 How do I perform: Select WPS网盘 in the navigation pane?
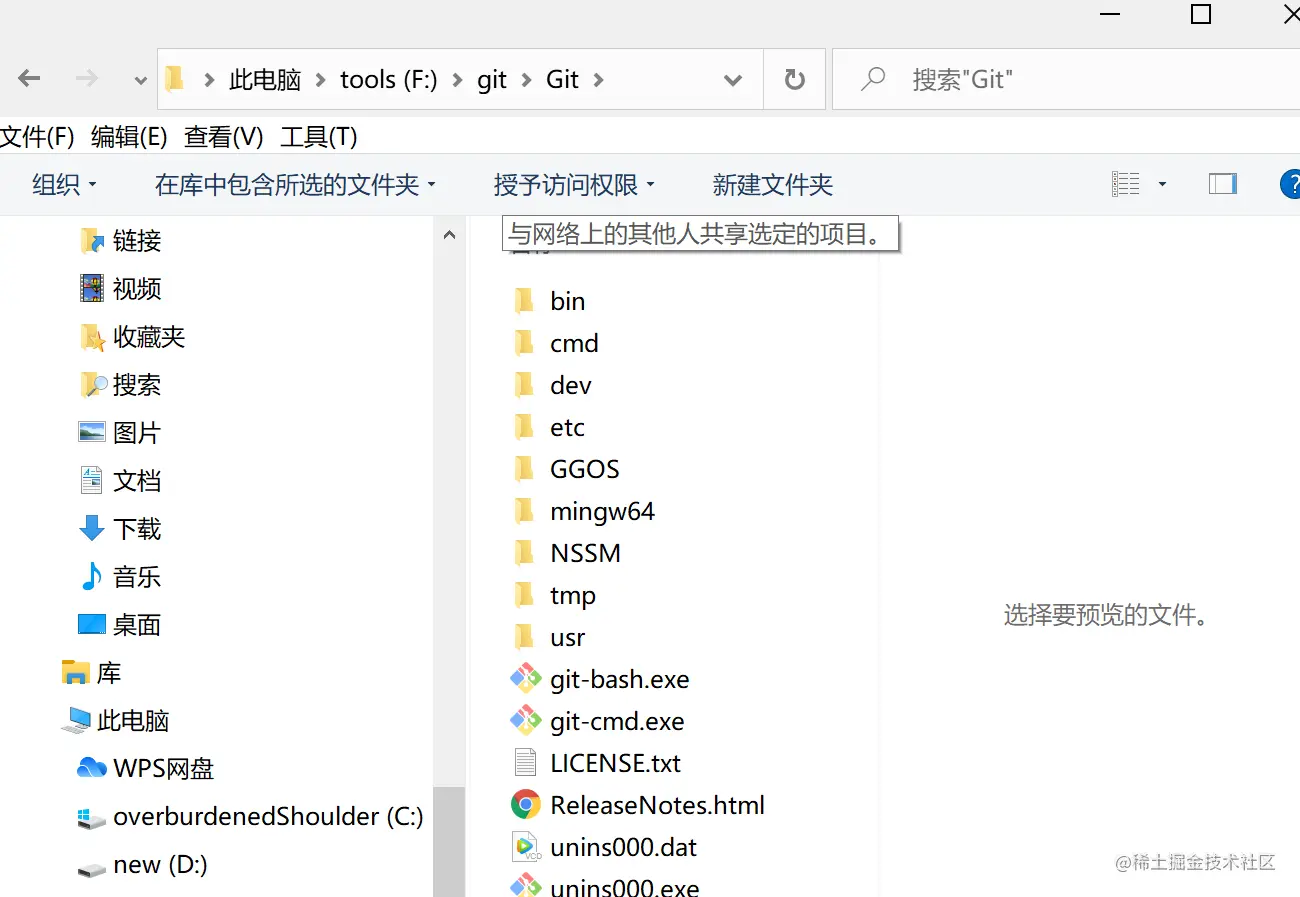tap(146, 768)
